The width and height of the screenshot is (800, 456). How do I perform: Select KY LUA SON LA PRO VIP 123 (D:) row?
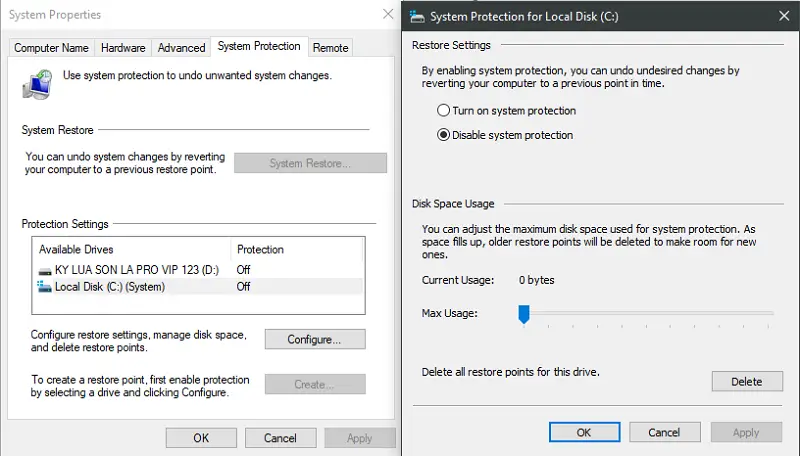click(199, 270)
